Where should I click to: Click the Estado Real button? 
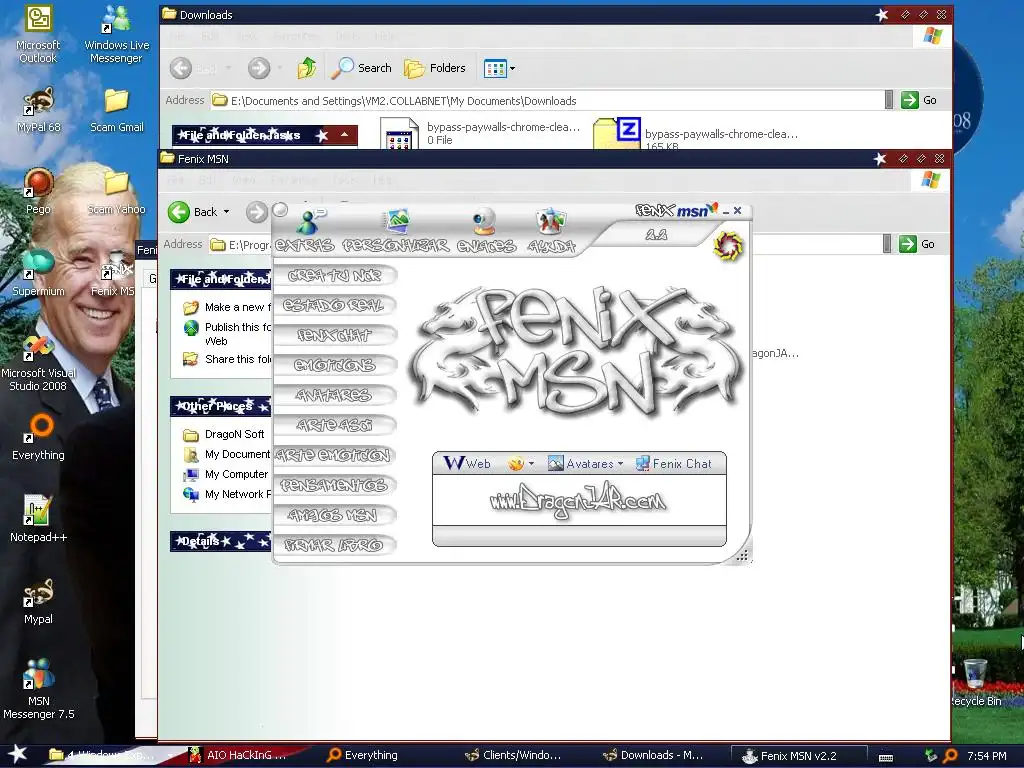(x=334, y=306)
